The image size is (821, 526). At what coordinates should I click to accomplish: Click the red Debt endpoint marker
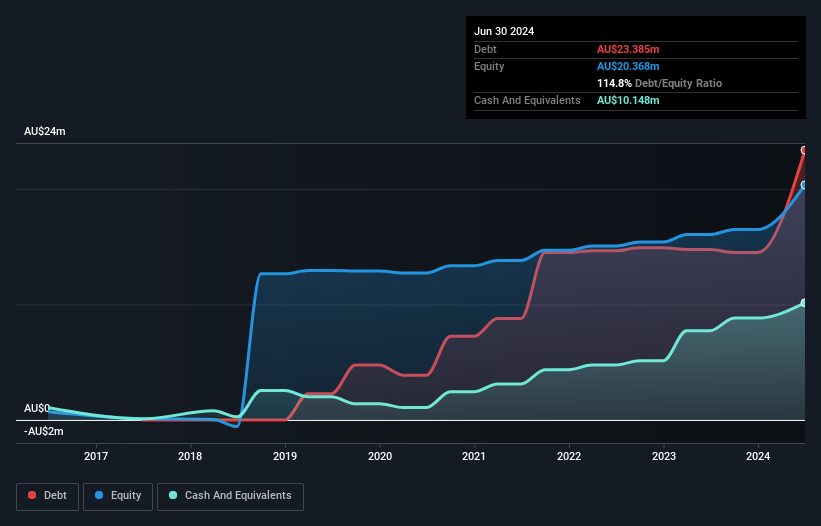[804, 150]
